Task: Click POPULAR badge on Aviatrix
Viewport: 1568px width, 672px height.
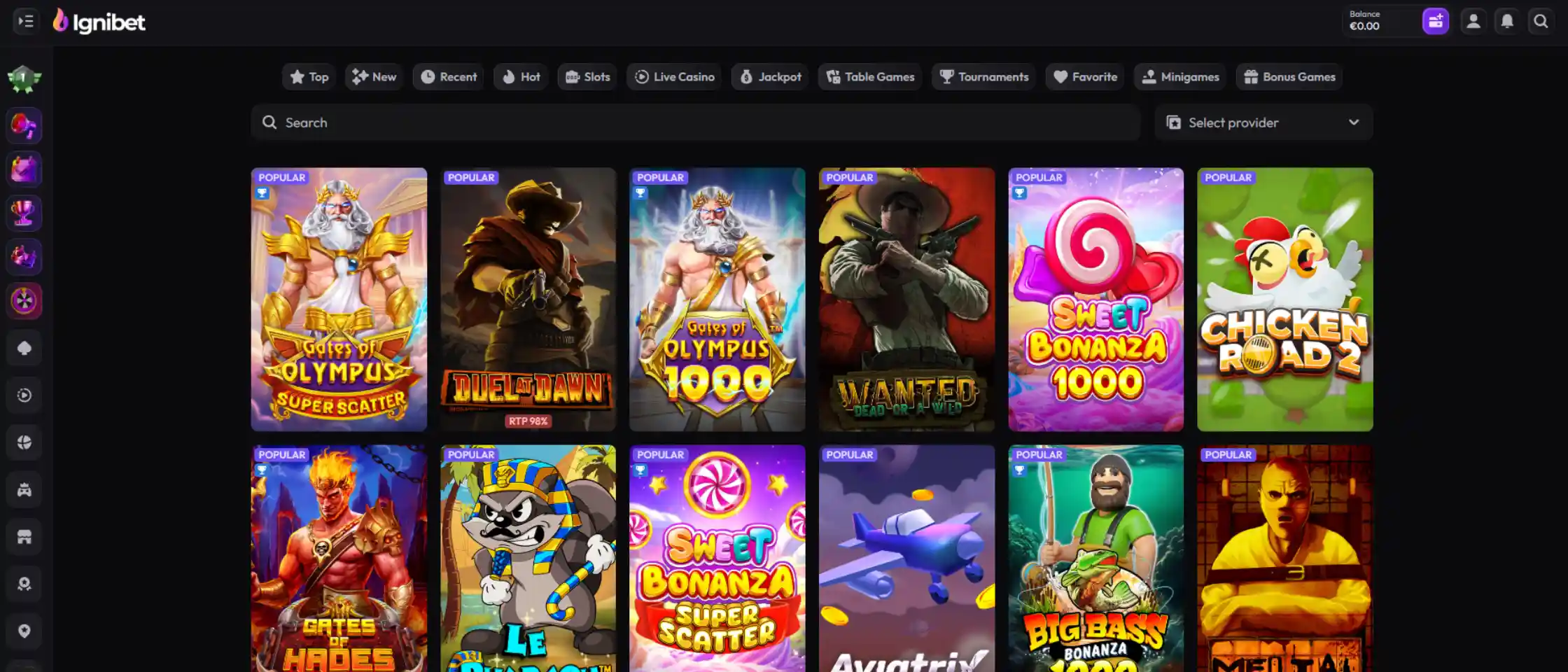Action: 849,455
